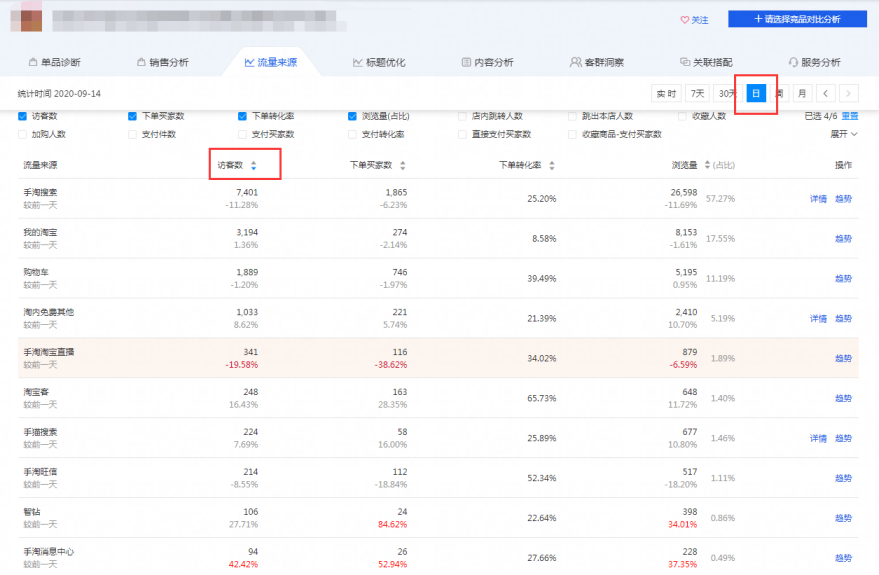Image resolution: width=879 pixels, height=575 pixels.
Task: Check 直接支付买家数 checkbox
Action: pyautogui.click(x=462, y=135)
